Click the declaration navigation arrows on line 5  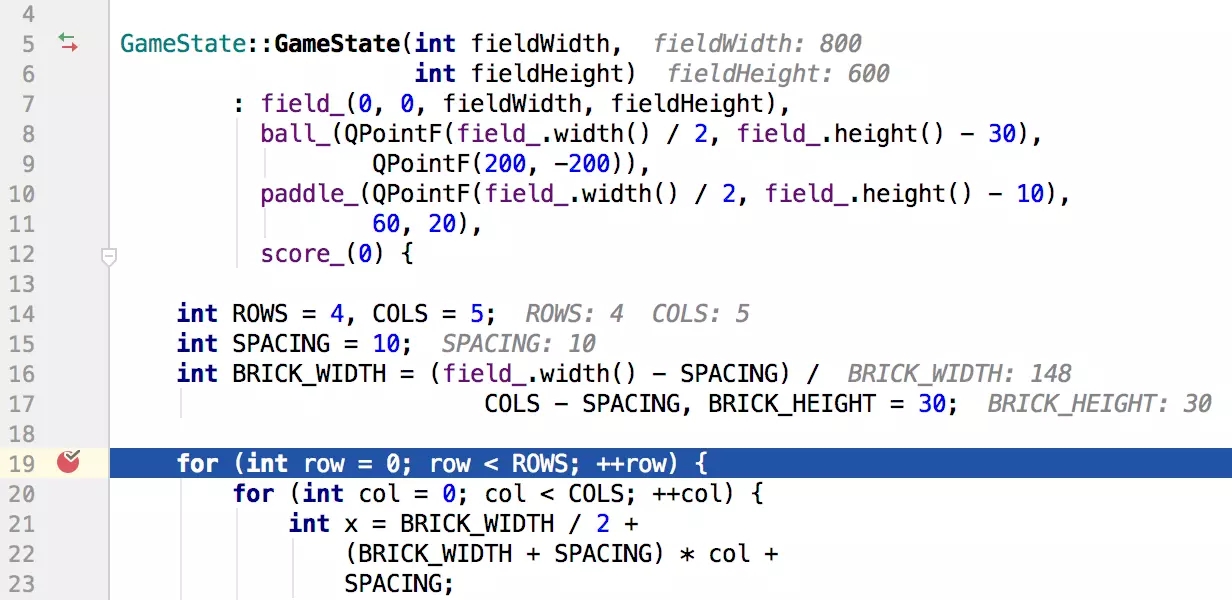(x=68, y=43)
